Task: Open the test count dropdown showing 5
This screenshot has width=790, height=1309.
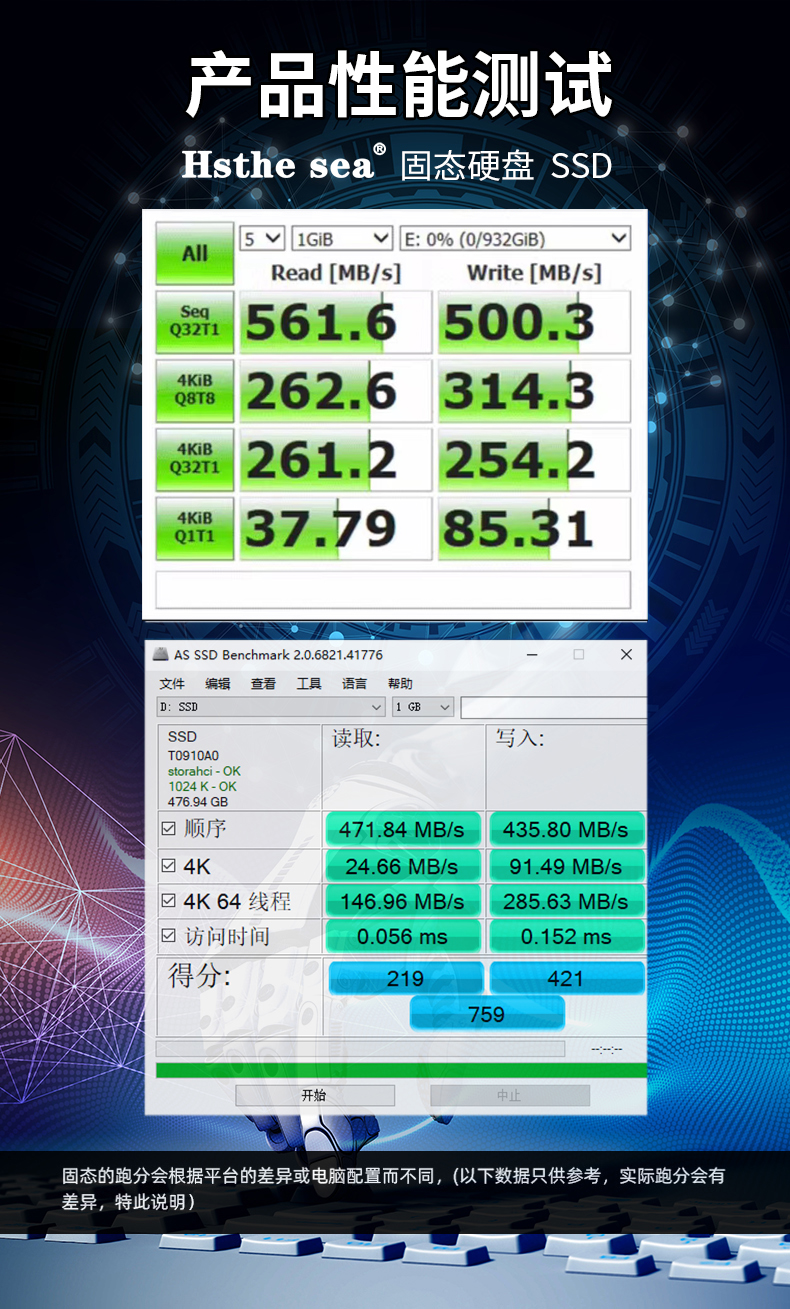Action: pyautogui.click(x=263, y=238)
